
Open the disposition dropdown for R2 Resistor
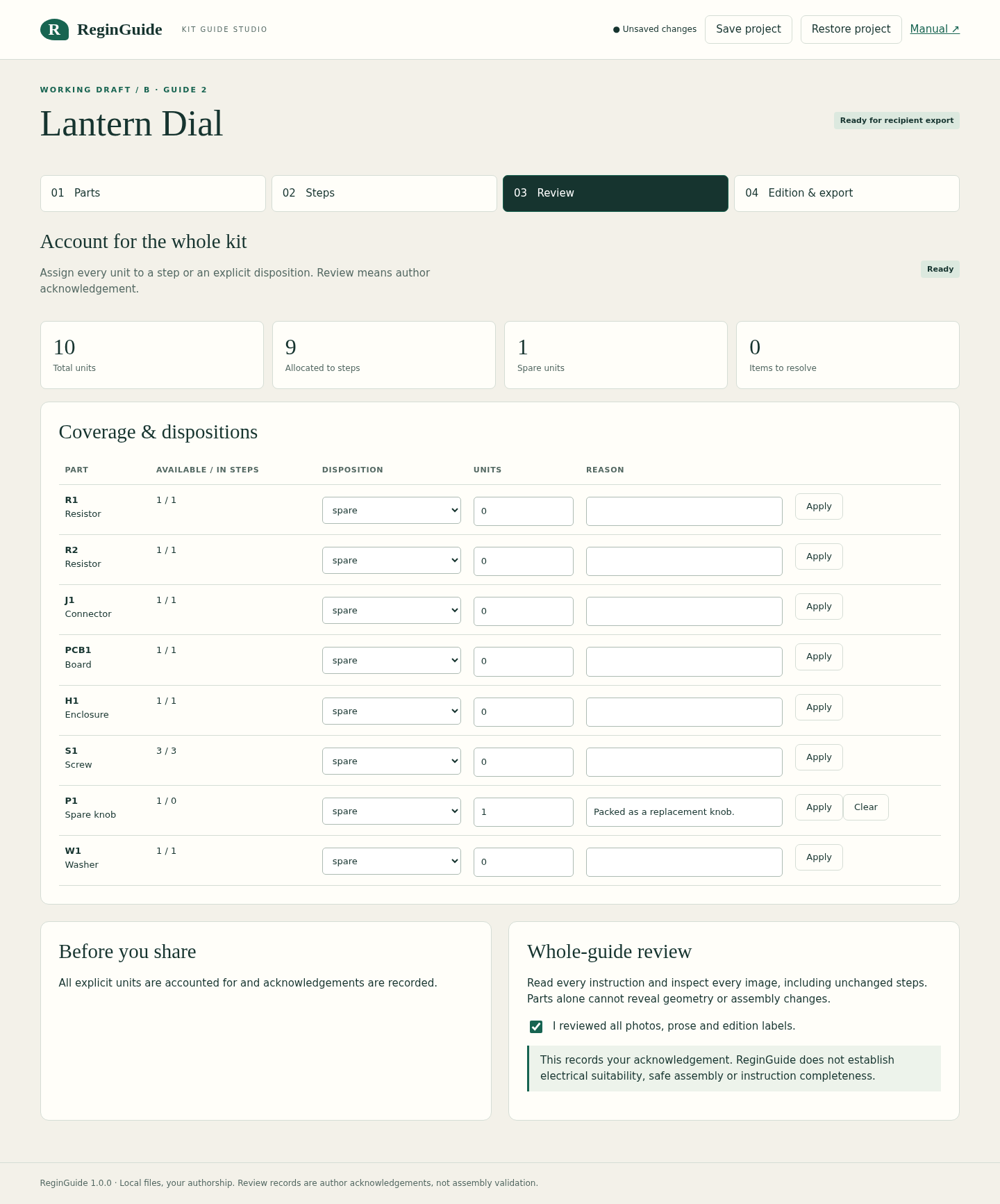point(392,560)
